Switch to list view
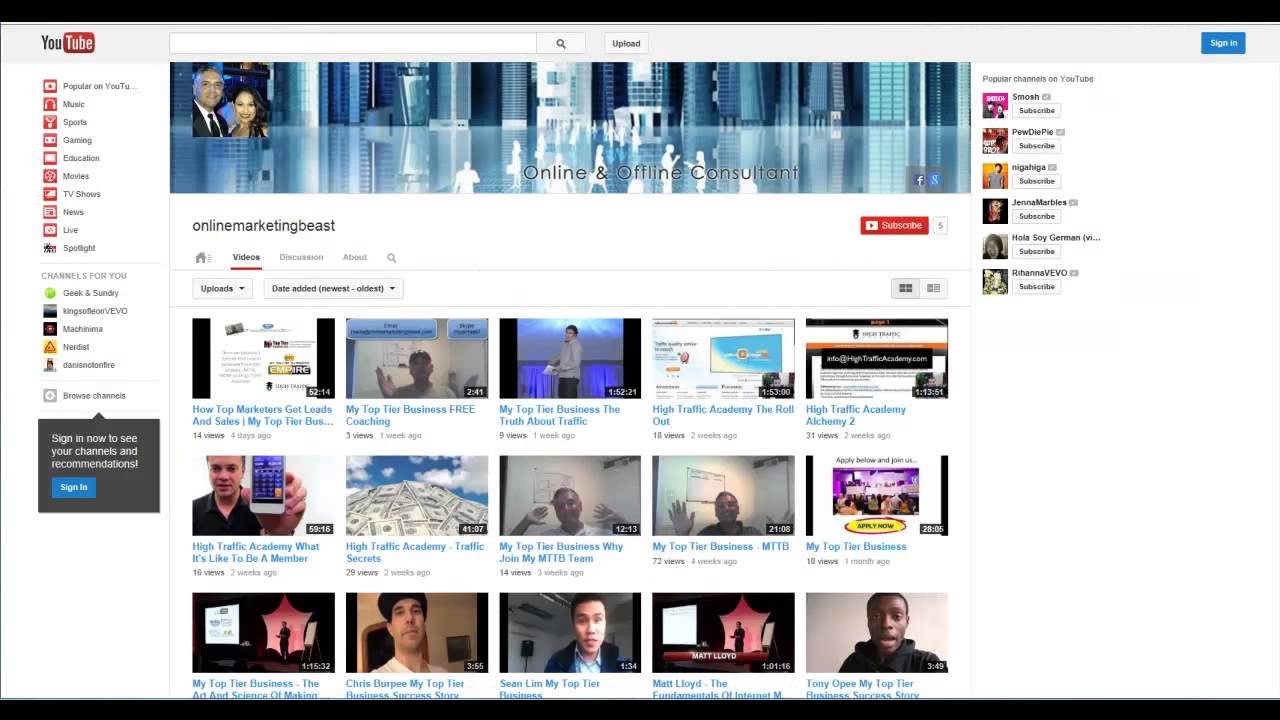1280x720 pixels. click(x=933, y=288)
